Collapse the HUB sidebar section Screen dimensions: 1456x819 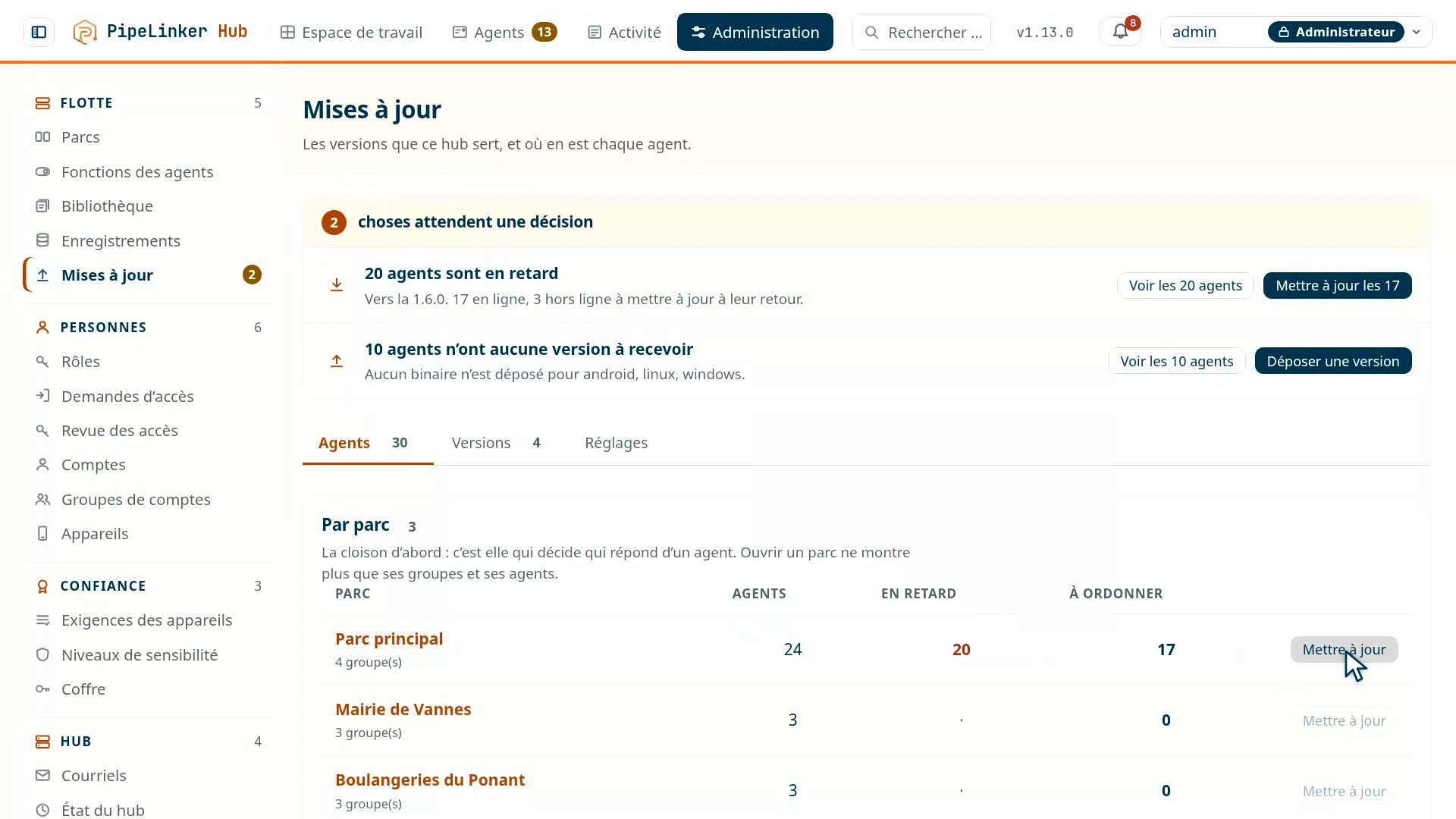pos(149,742)
